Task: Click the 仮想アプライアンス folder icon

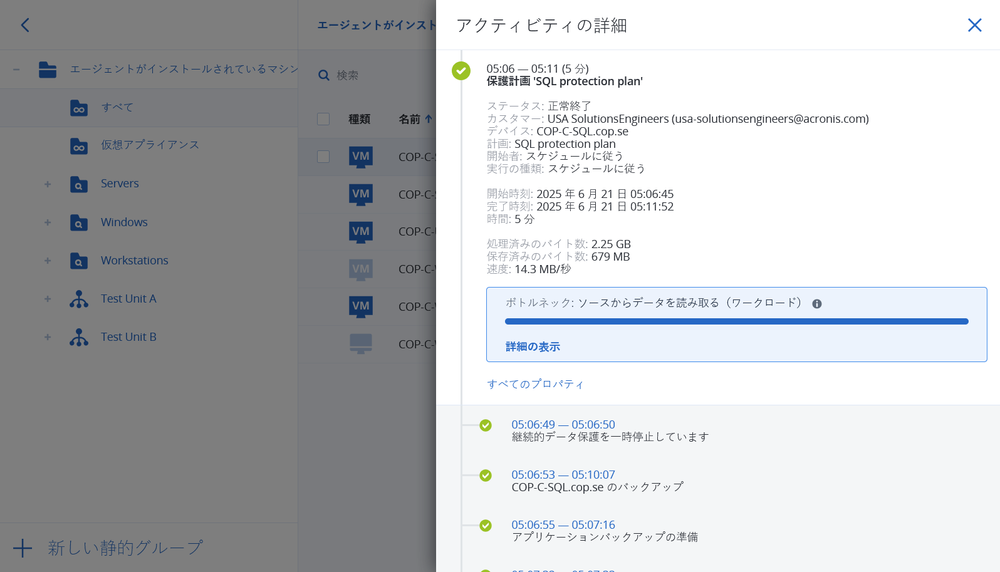Action: pos(79,146)
